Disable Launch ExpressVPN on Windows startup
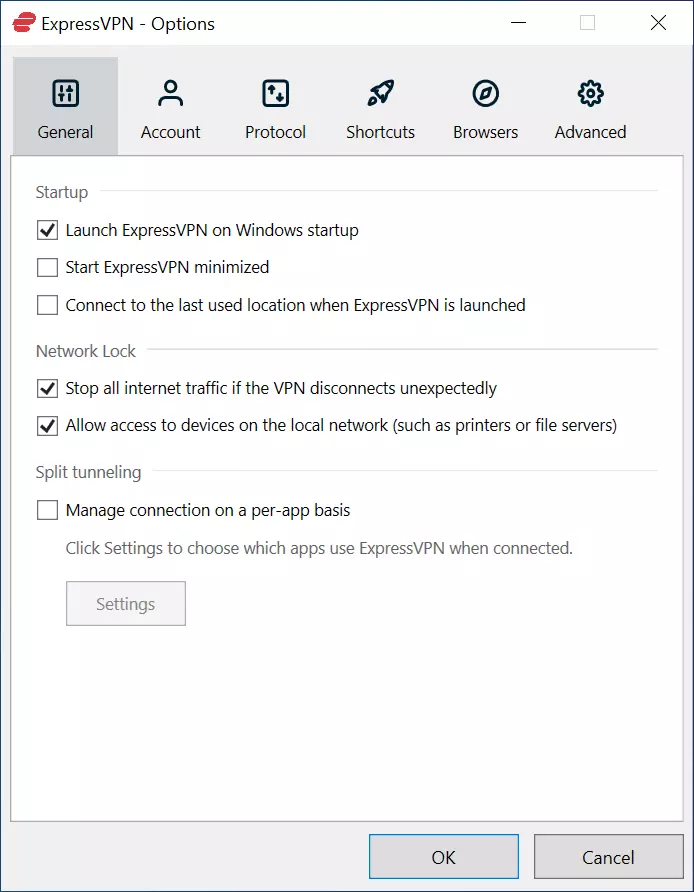 (47, 231)
